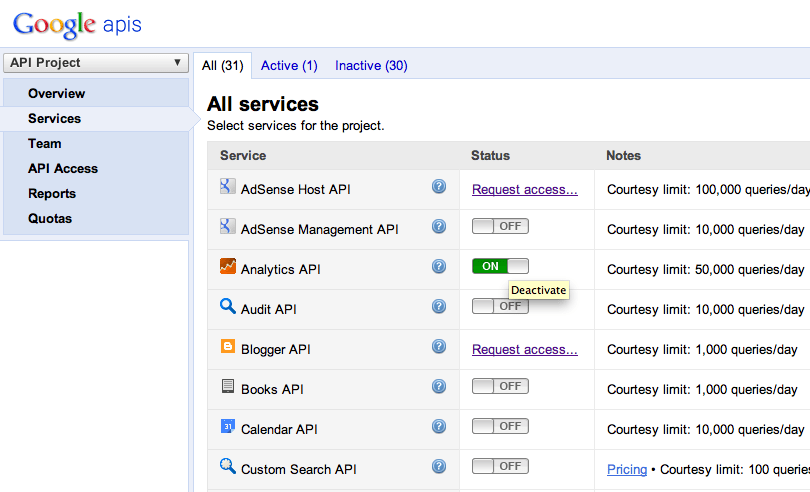Click the Blogger API orange icon
The height and width of the screenshot is (492, 810).
[228, 347]
